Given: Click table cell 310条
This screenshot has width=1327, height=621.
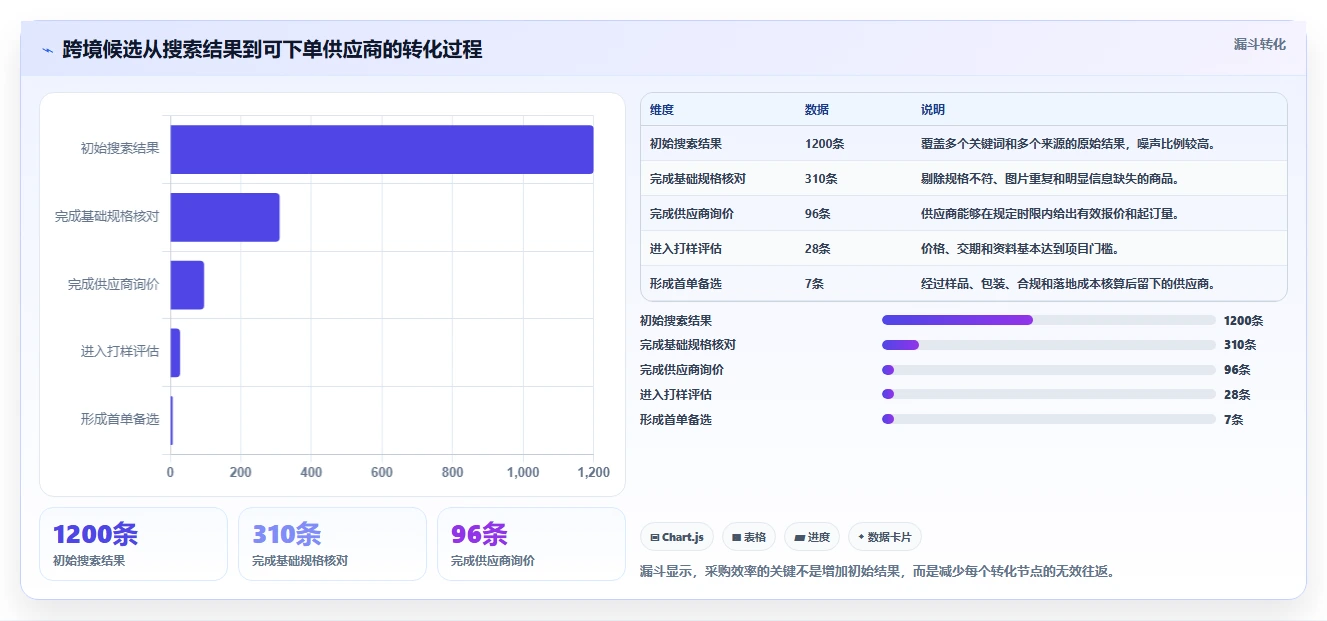Looking at the screenshot, I should click(821, 179).
